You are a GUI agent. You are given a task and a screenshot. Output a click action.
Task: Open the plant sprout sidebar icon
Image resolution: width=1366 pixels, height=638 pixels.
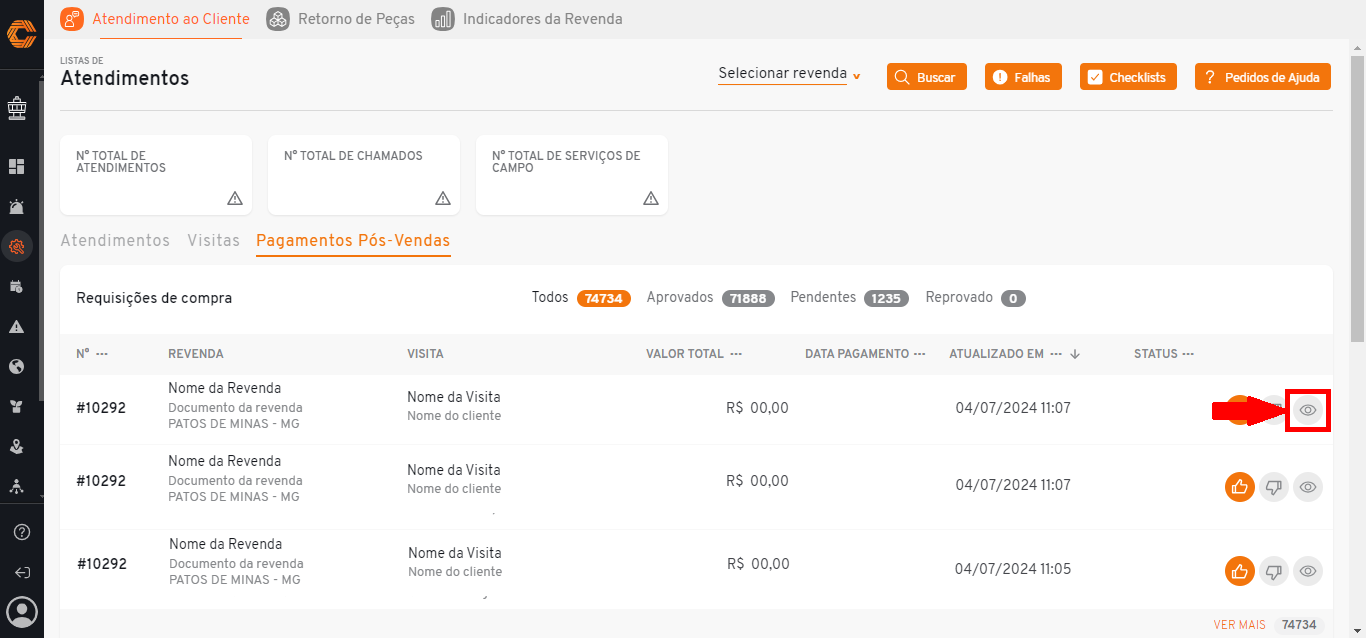[x=16, y=407]
